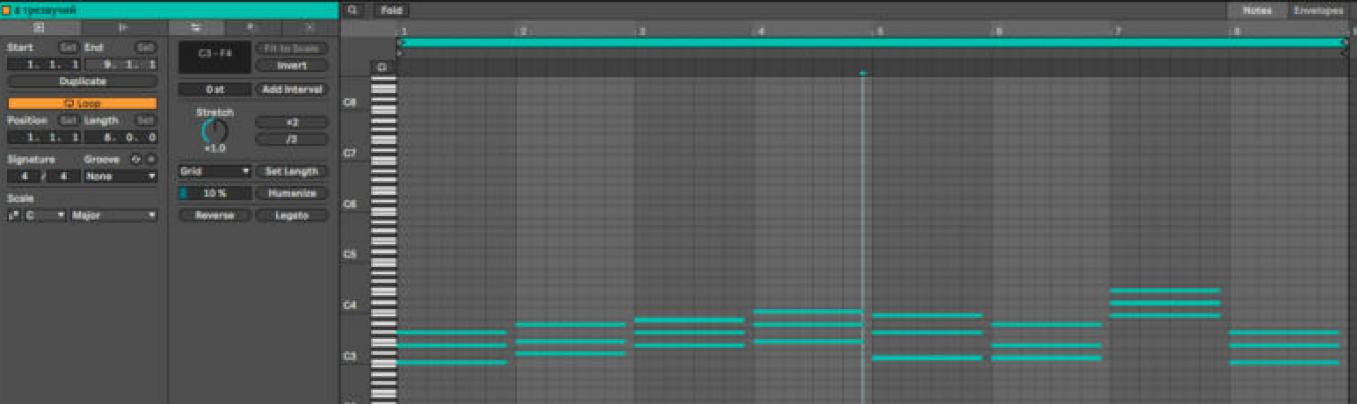The width and height of the screenshot is (1357, 404).
Task: Open the Envelopes editor tab
Action: pyautogui.click(x=1318, y=10)
